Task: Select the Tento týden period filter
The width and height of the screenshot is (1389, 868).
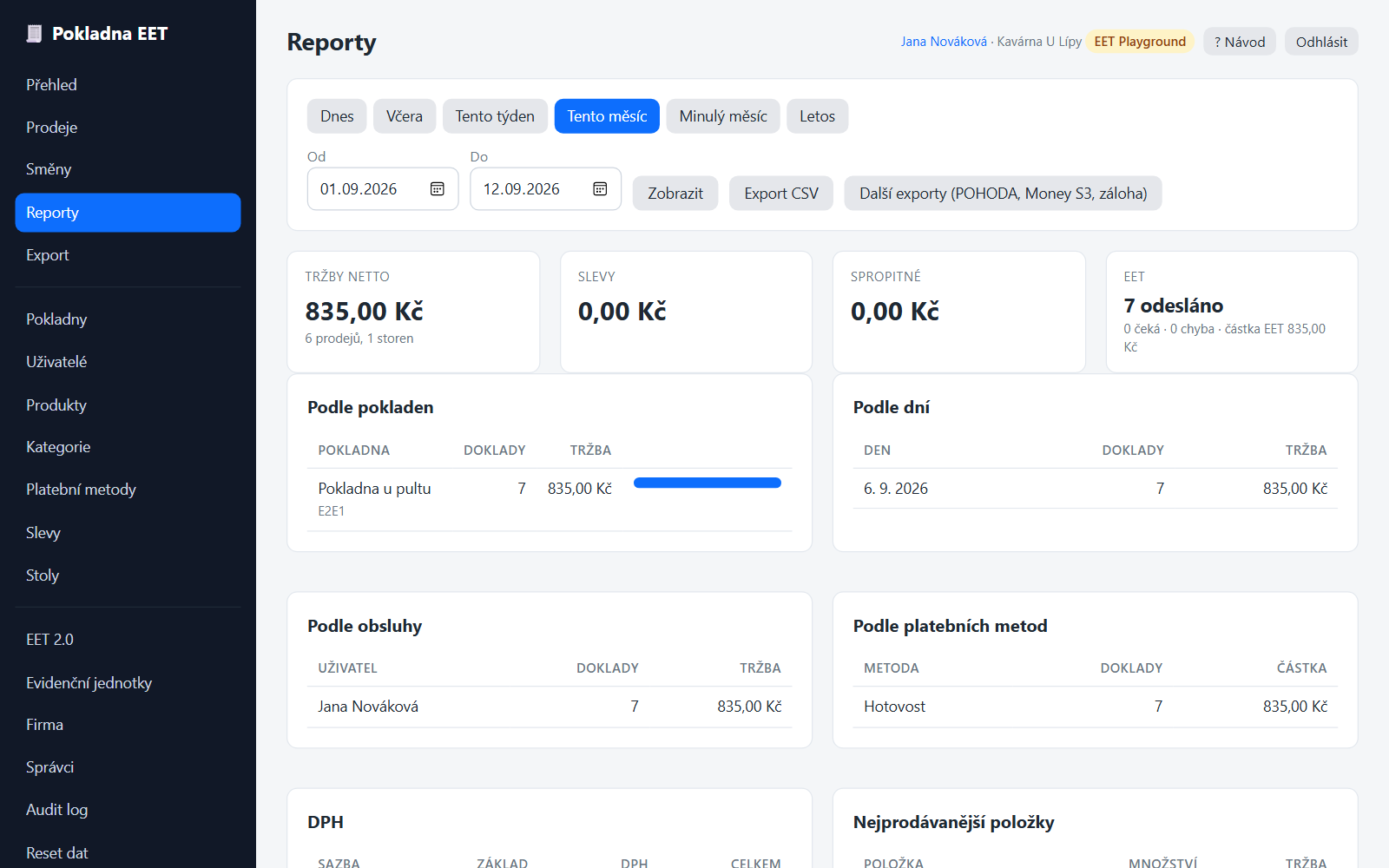Action: [495, 116]
